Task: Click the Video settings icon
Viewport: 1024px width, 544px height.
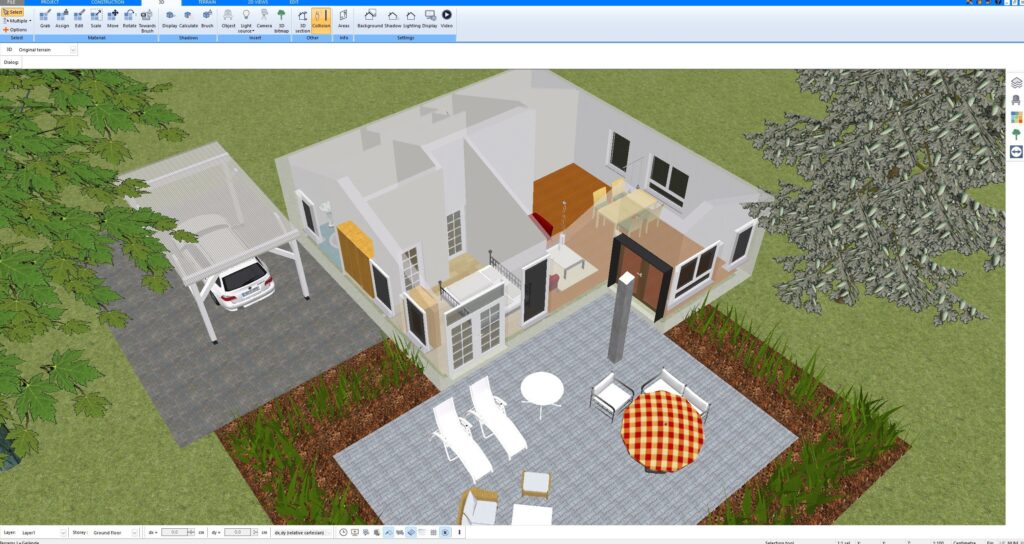Action: (x=446, y=18)
